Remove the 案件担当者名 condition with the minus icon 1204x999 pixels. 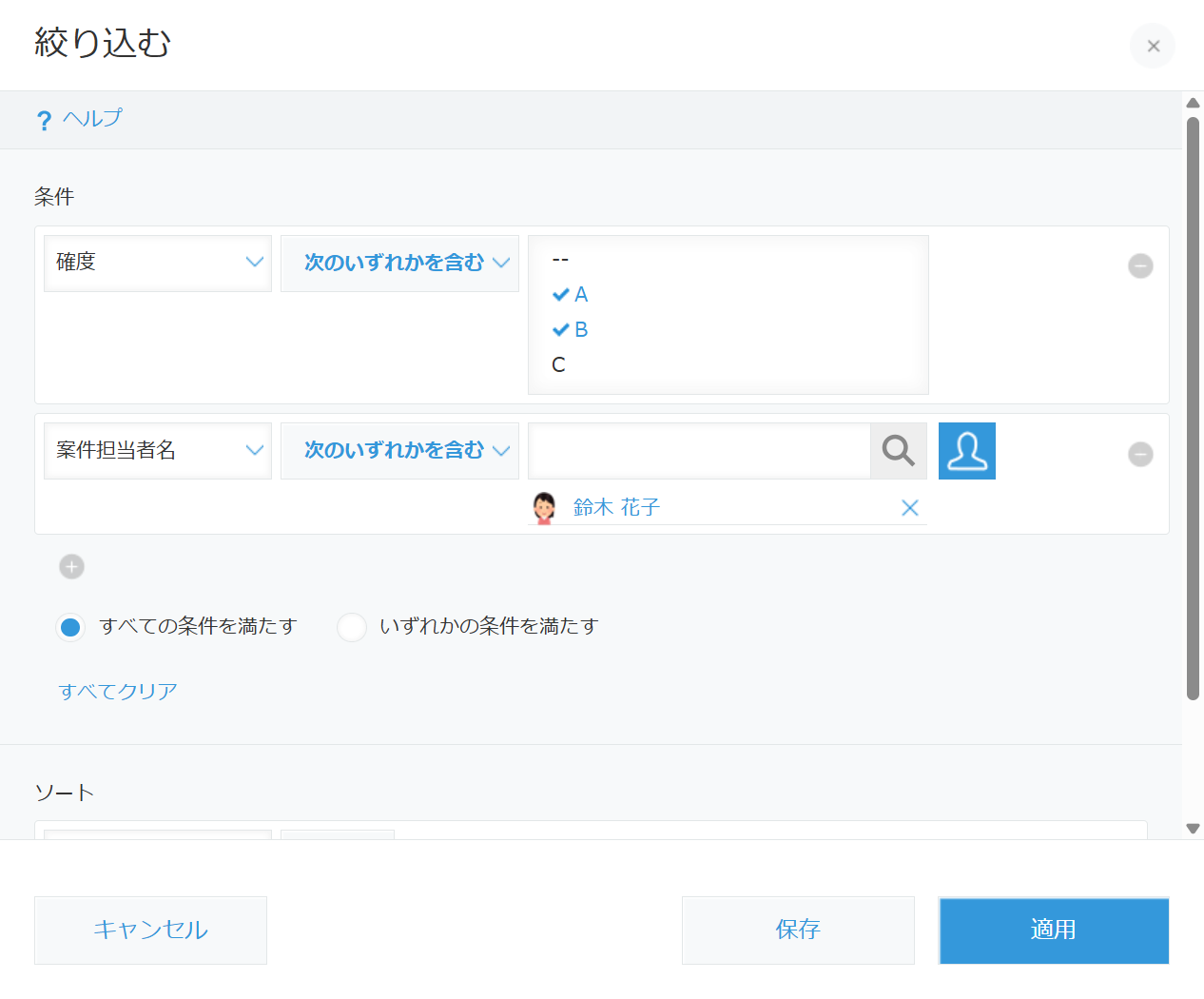[x=1140, y=454]
